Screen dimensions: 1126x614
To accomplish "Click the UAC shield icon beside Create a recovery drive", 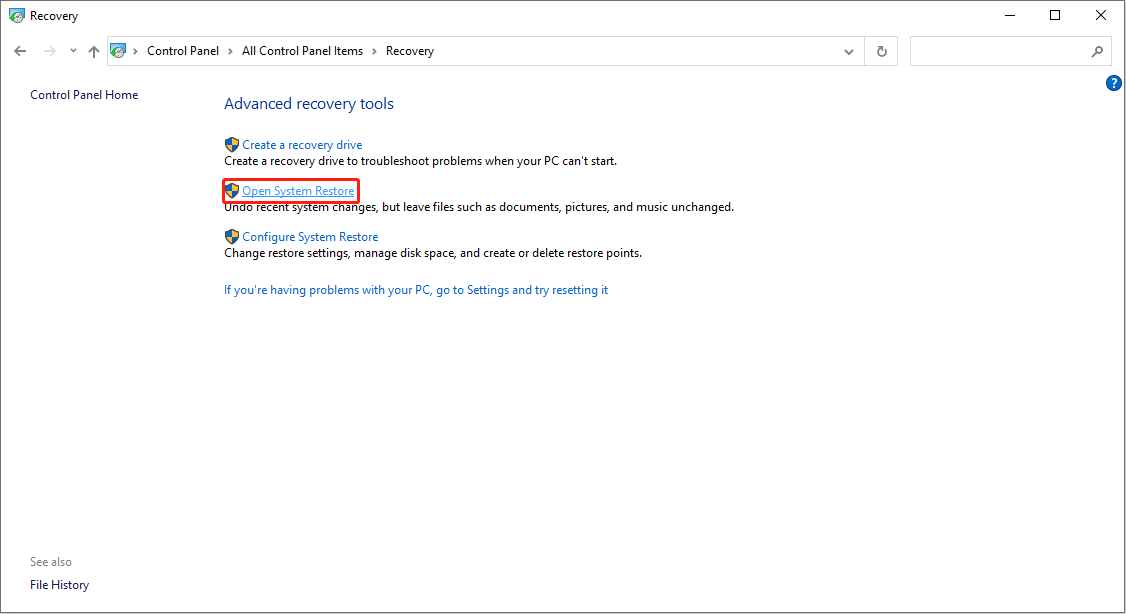I will [x=232, y=144].
